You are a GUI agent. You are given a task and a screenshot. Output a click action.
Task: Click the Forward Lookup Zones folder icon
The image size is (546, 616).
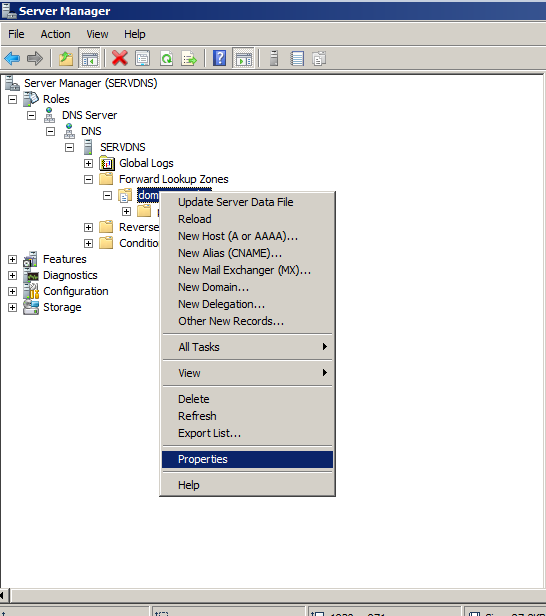106,179
